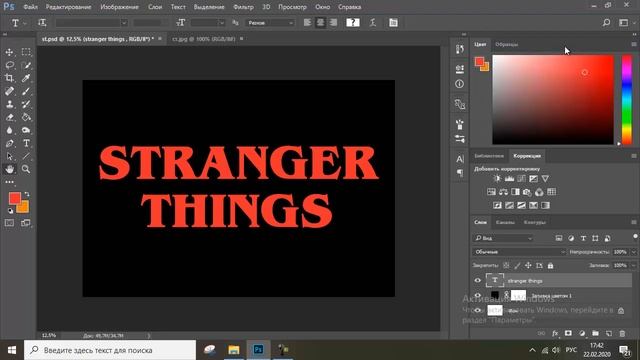640x360 pixels.
Task: Select the Healing Brush tool
Action: 9,91
